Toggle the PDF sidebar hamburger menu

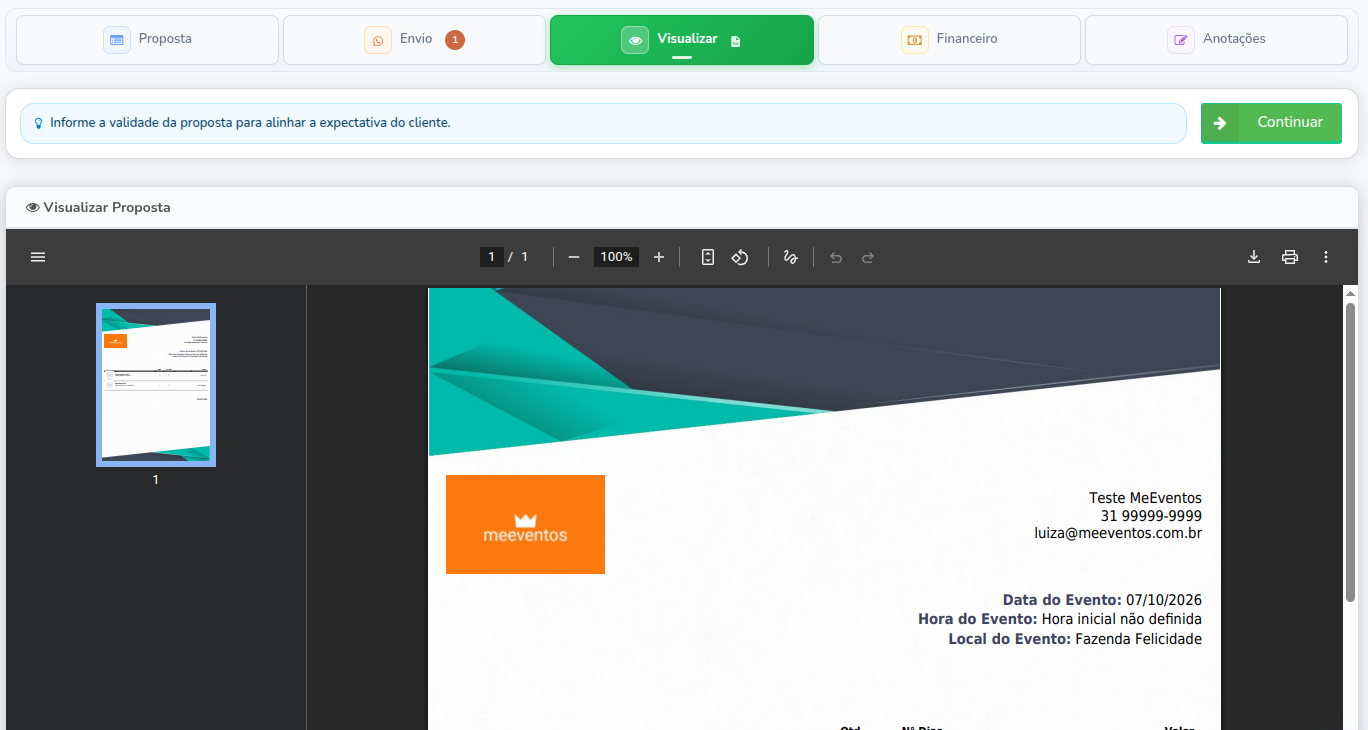38,257
